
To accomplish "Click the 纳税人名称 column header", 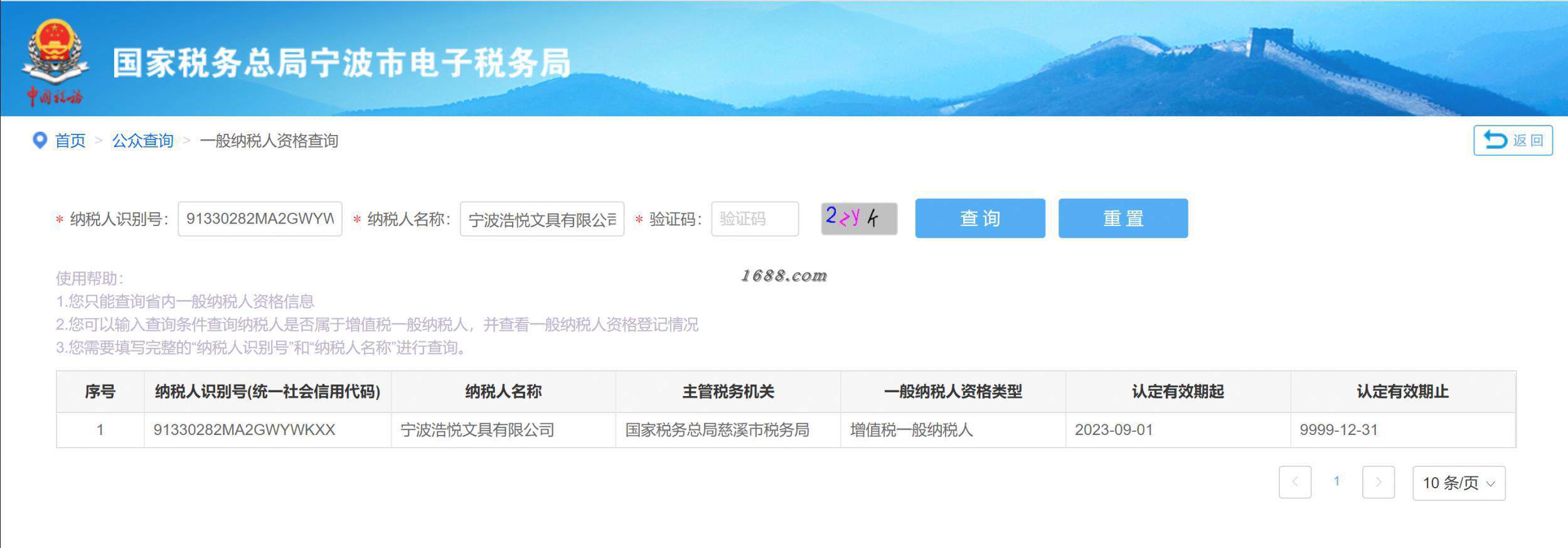I will (503, 392).
